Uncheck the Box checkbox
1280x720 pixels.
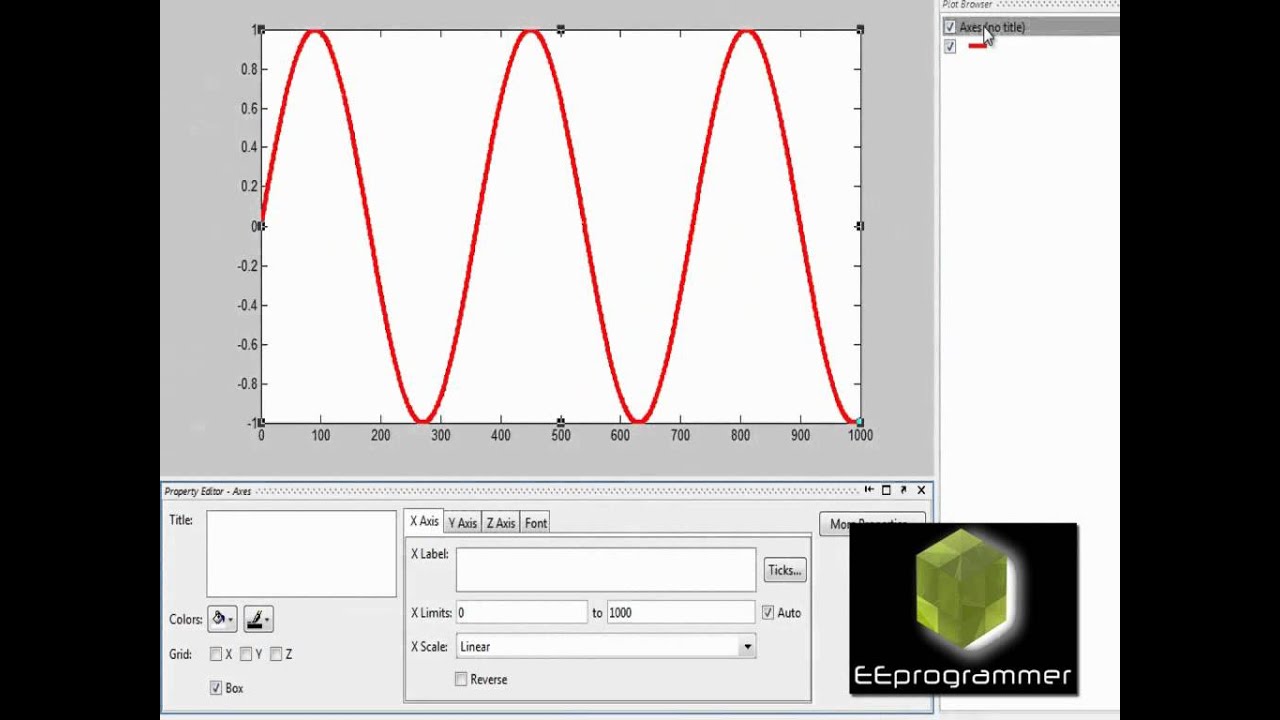point(216,688)
